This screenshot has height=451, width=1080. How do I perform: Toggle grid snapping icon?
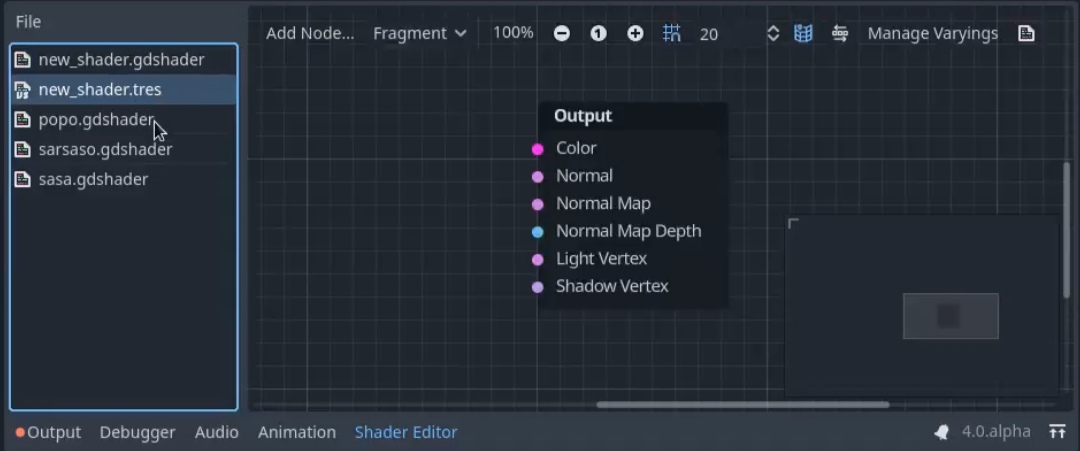672,33
